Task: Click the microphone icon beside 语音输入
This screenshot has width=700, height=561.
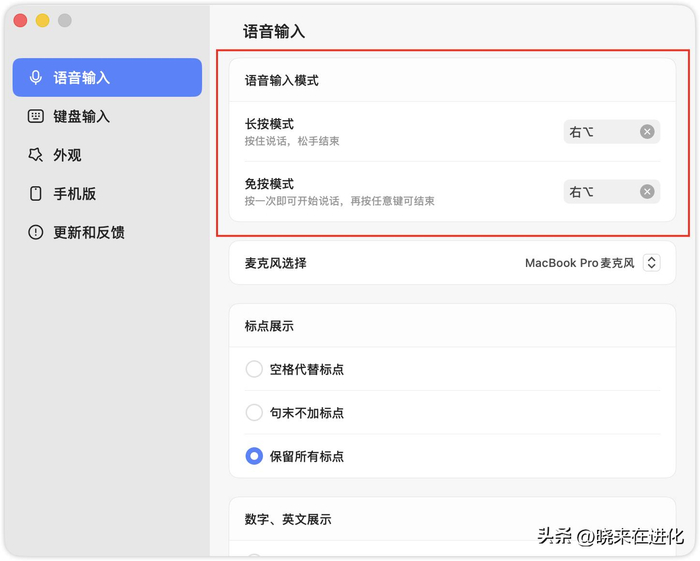Action: click(36, 78)
